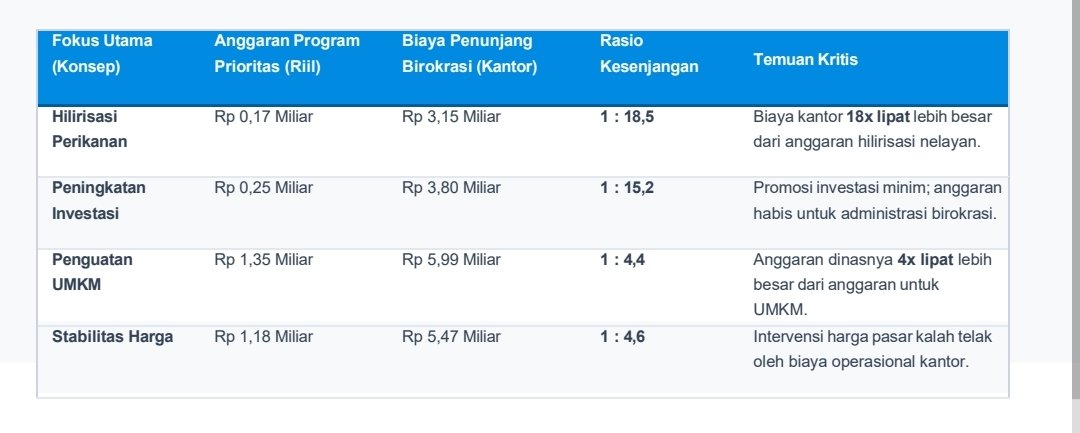Click the vertical scrollbar at right edge
Screen dimensions: 1080x433
1075,200
